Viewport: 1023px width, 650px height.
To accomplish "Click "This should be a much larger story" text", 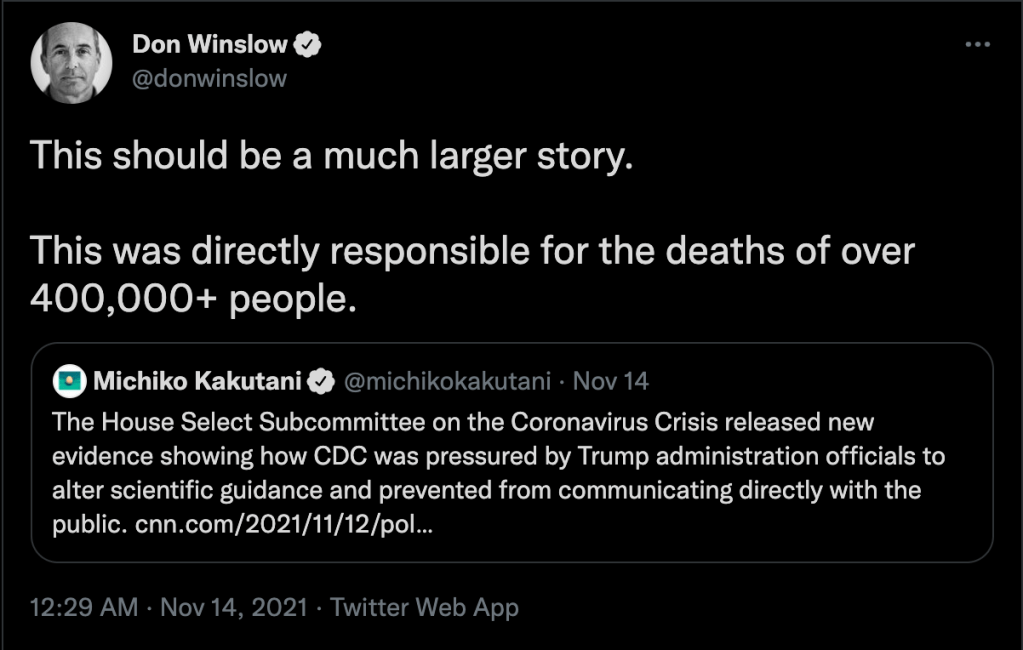I will pos(332,157).
